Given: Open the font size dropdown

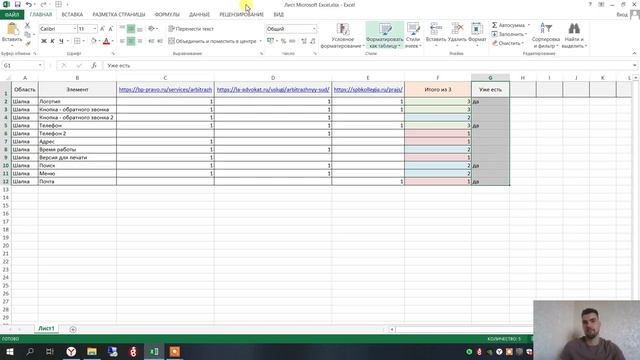Looking at the screenshot, I should (95, 29).
